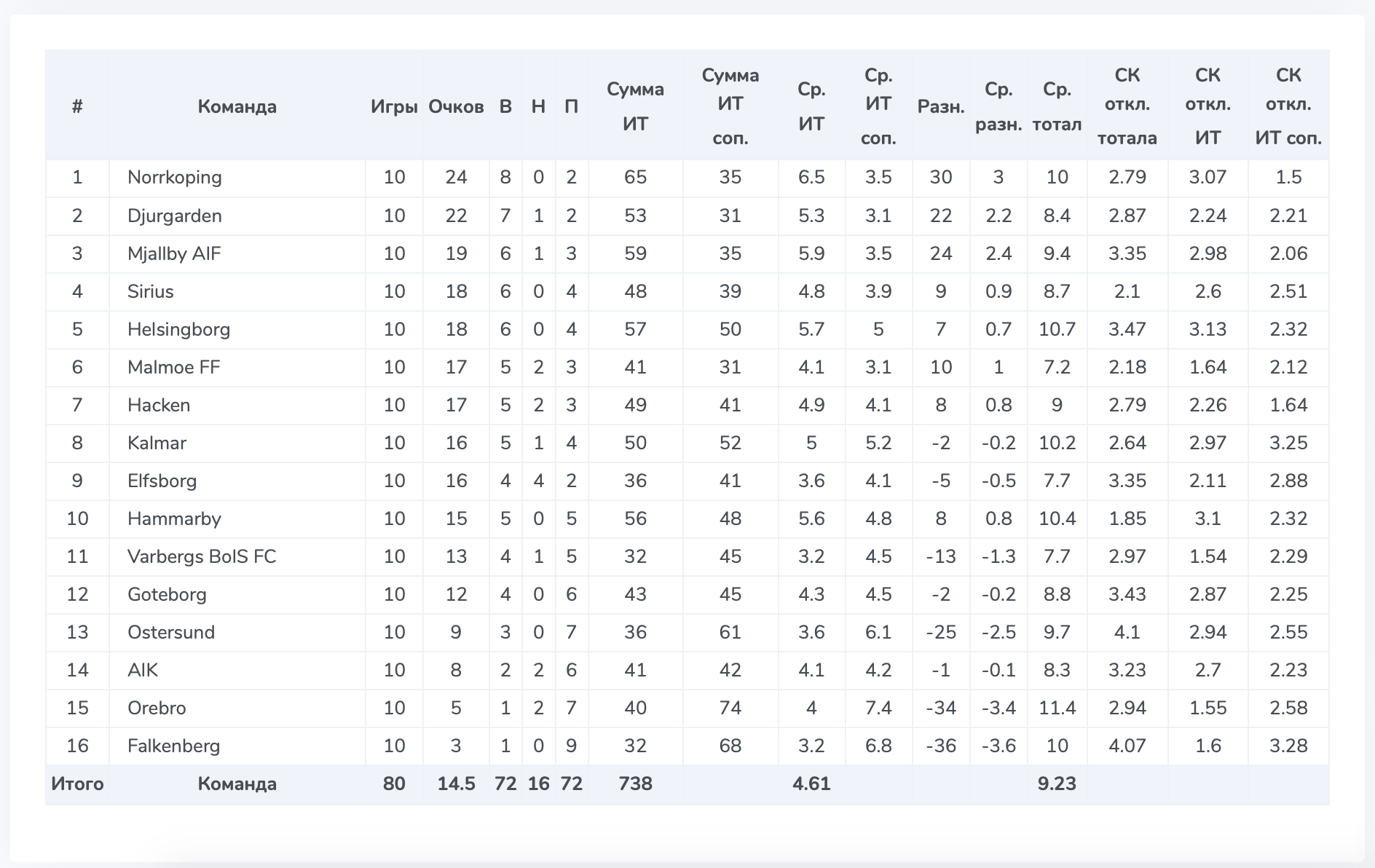Viewport: 1375px width, 868px height.
Task: Click Falkenberg's СК откл. ИТ соп. value 3.28
Action: pyautogui.click(x=1288, y=746)
